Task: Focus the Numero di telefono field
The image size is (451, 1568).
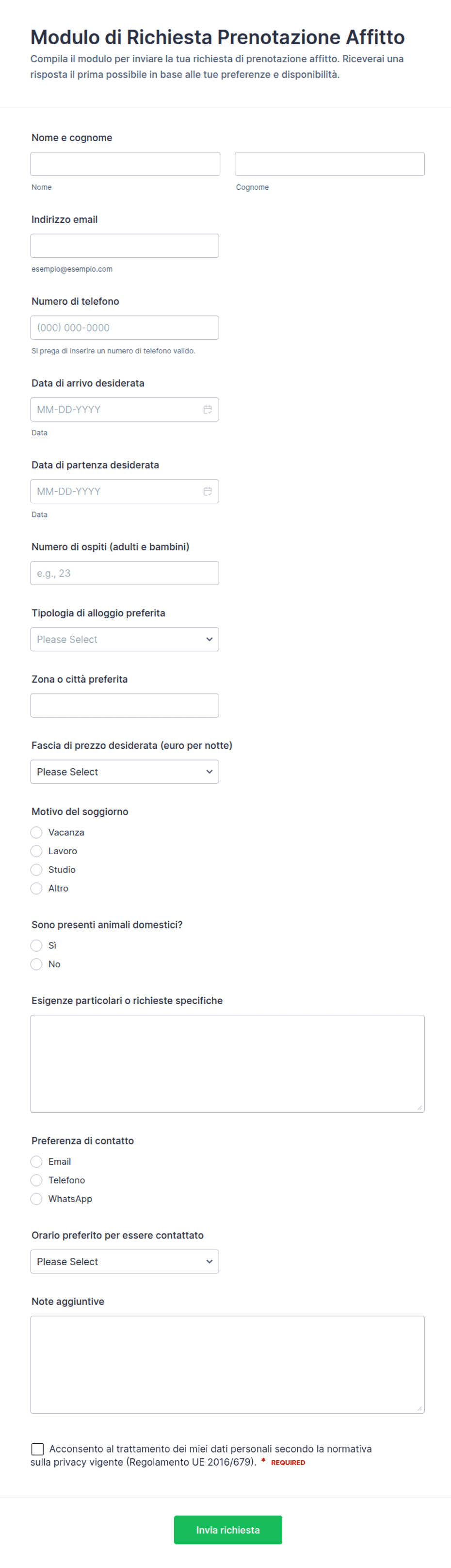Action: click(125, 328)
